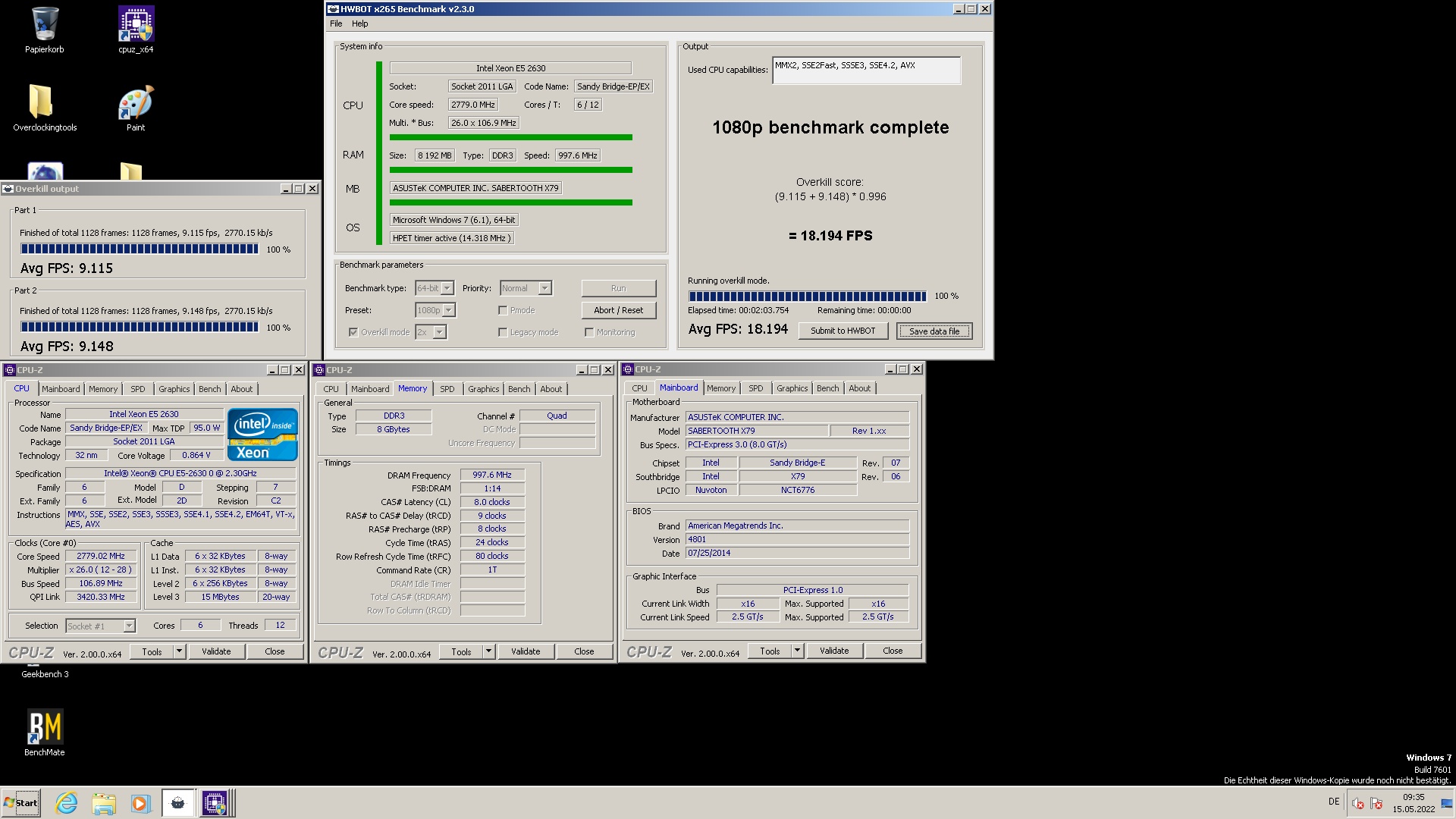Expand Tools arrow in CPU-Z CPU window

[179, 651]
